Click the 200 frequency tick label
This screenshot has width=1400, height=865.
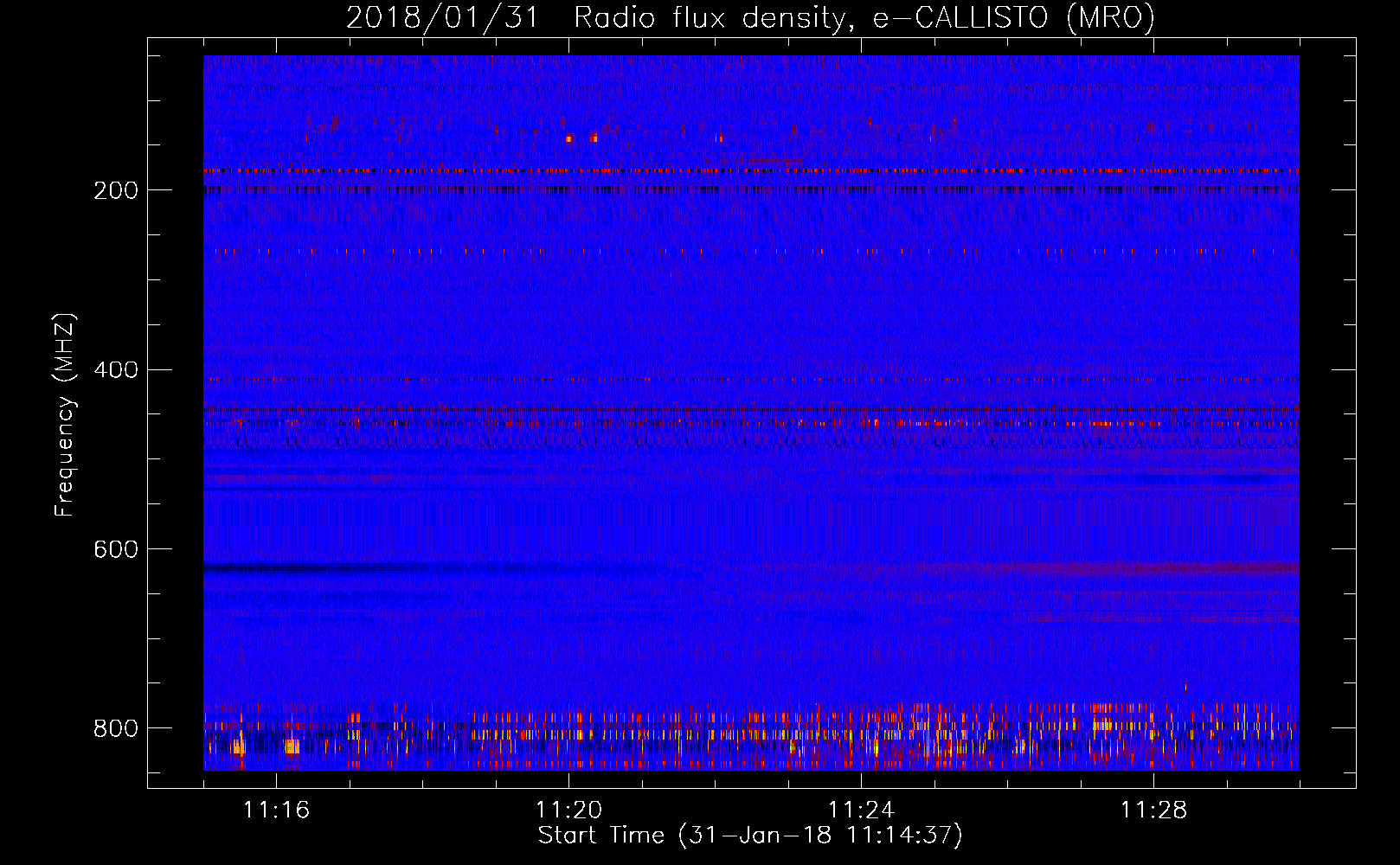116,190
